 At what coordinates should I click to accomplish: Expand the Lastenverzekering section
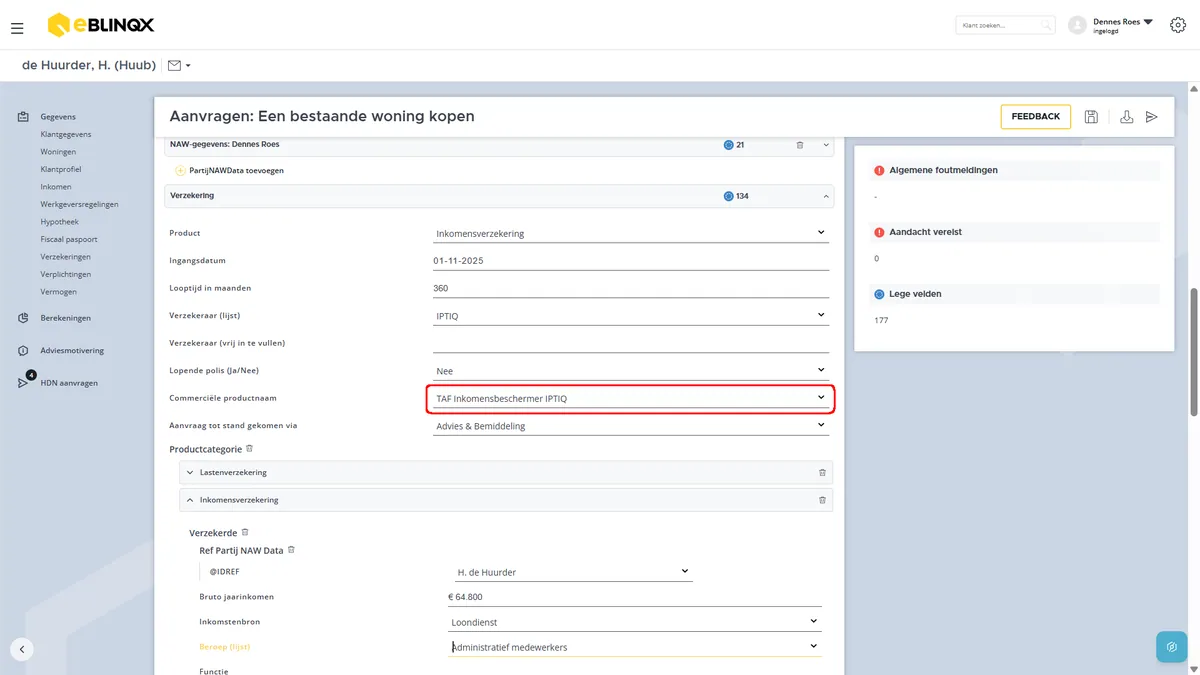click(x=190, y=472)
